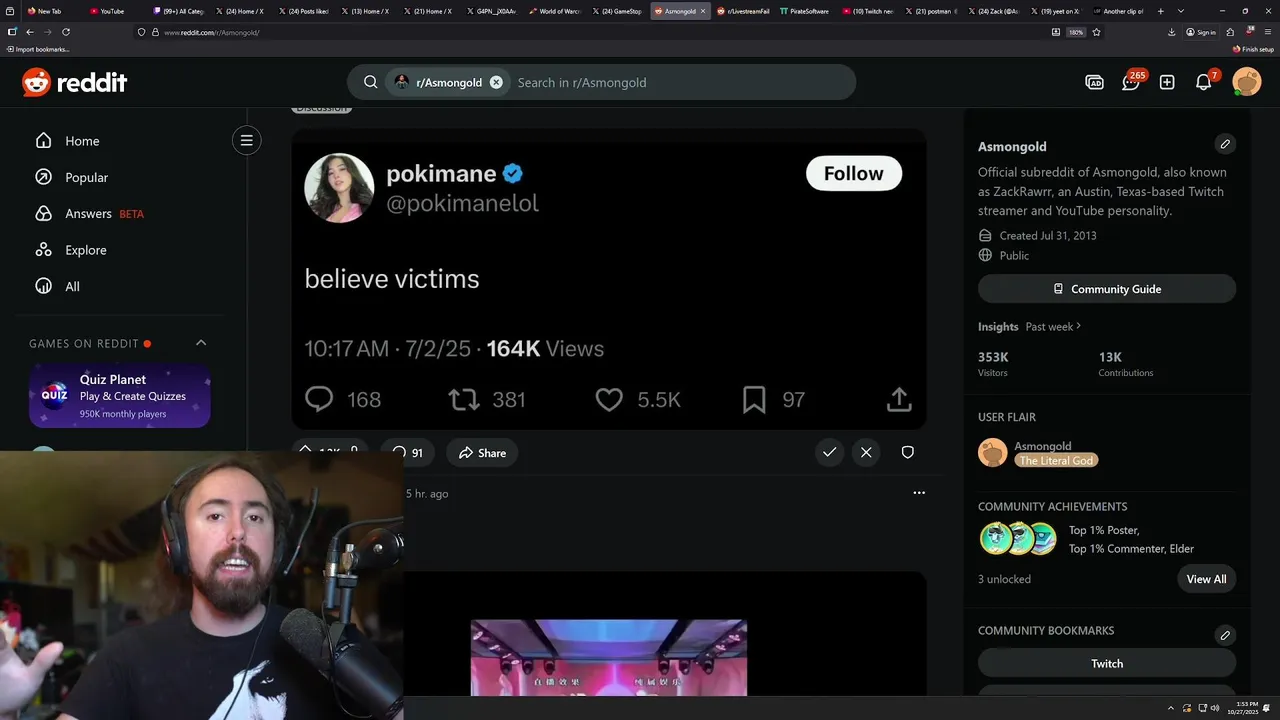Screen dimensions: 1280x720
Task: Open All in the sidebar
Action: point(72,286)
